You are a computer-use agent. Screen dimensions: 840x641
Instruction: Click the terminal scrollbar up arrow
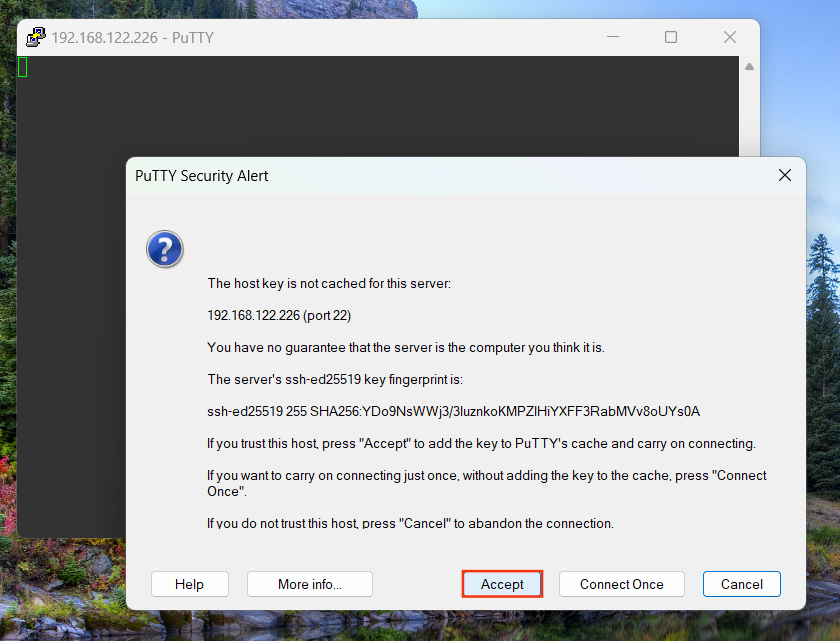[x=749, y=67]
